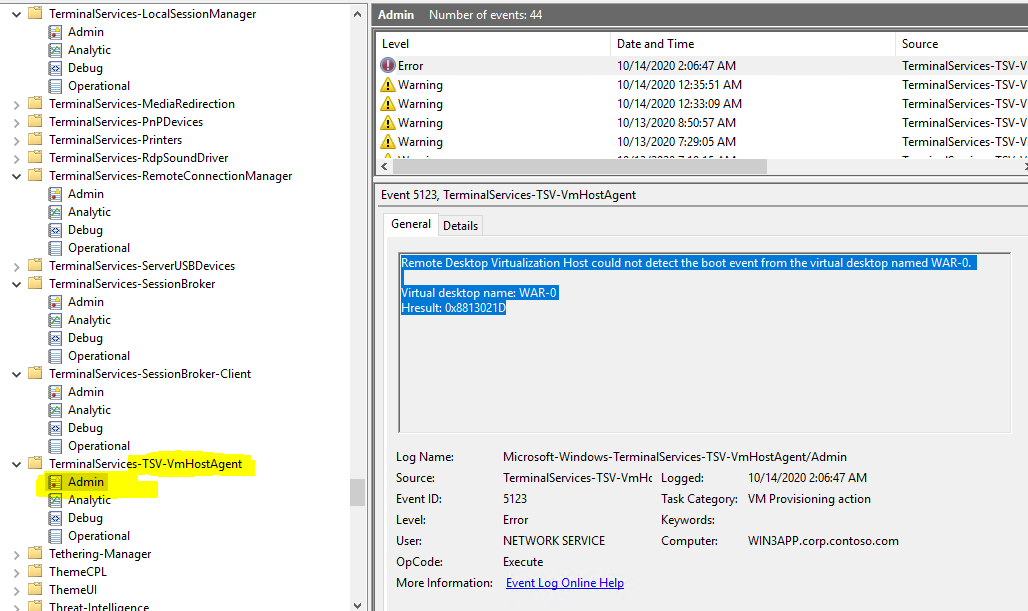Screen dimensions: 1028x611
Task: Select the 10/13/2020 8:50:57 AM date cell
Action: click(x=676, y=123)
